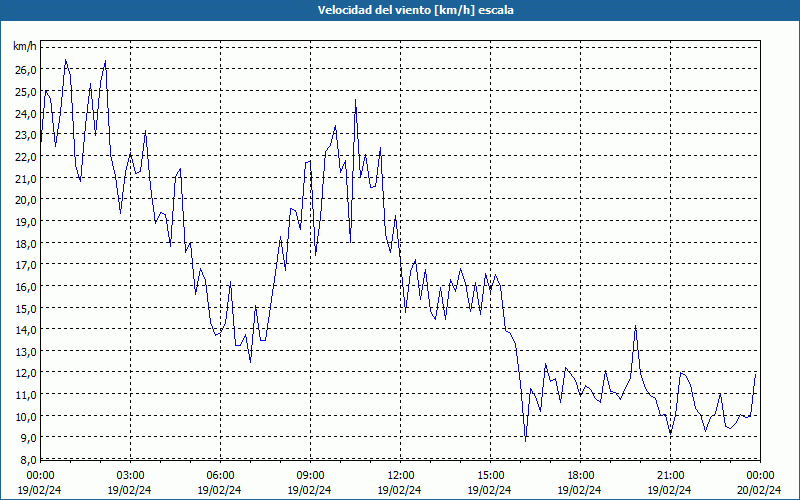Click the line spike near 20:00
The width and height of the screenshot is (800, 500).
(635, 326)
